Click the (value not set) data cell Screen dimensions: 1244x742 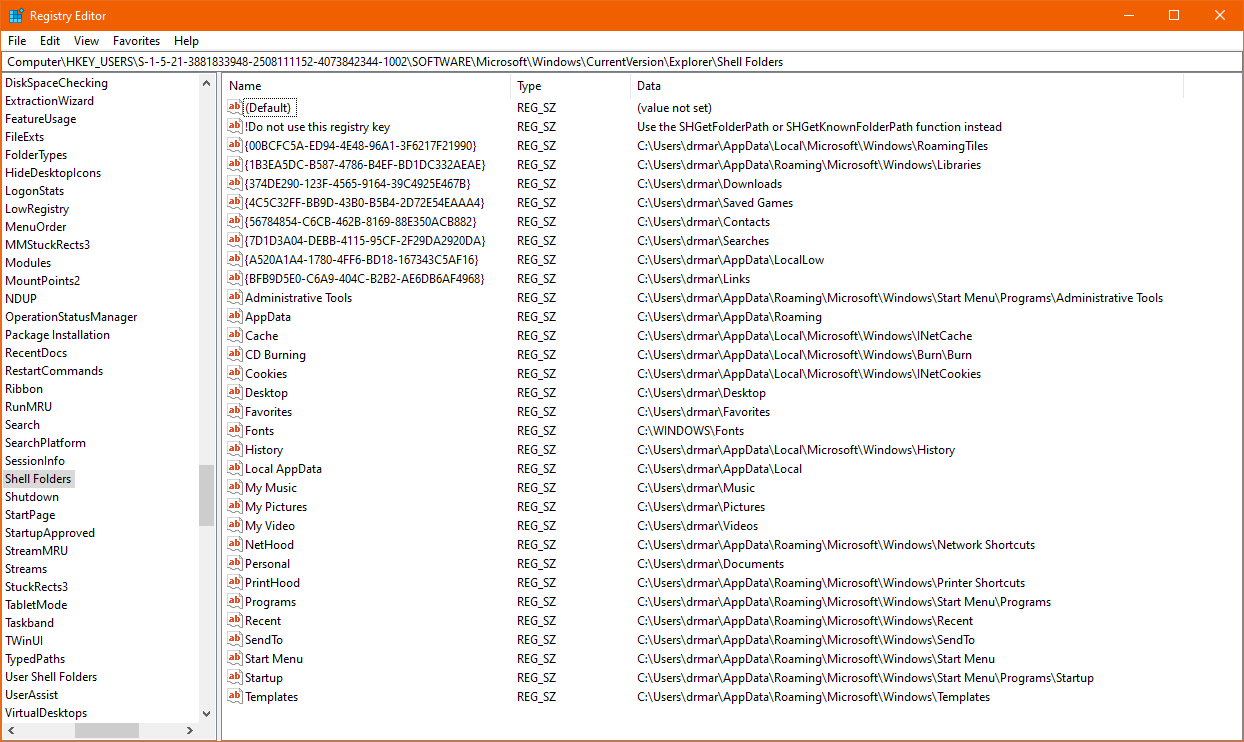[x=674, y=107]
